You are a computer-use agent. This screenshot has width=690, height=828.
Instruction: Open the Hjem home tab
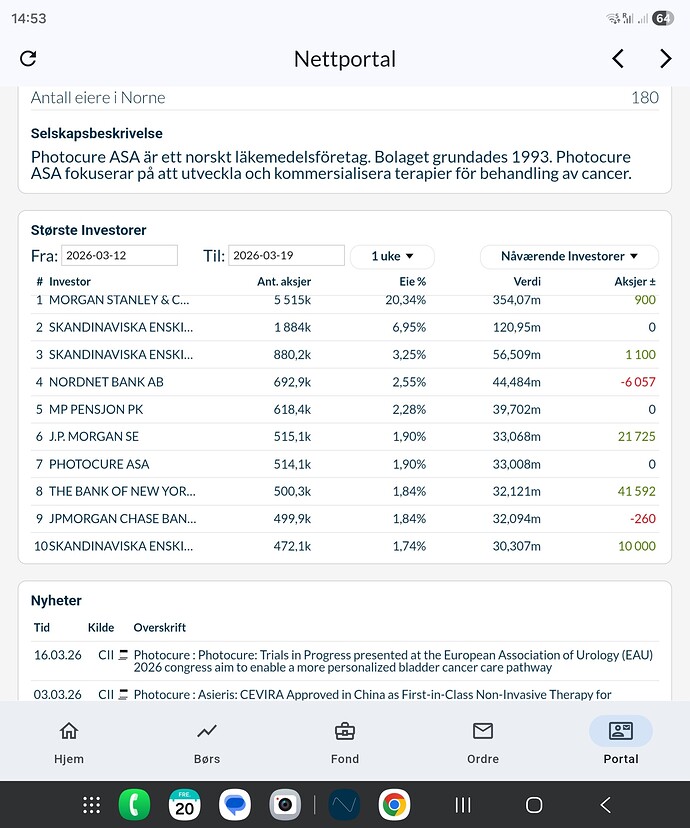[69, 741]
